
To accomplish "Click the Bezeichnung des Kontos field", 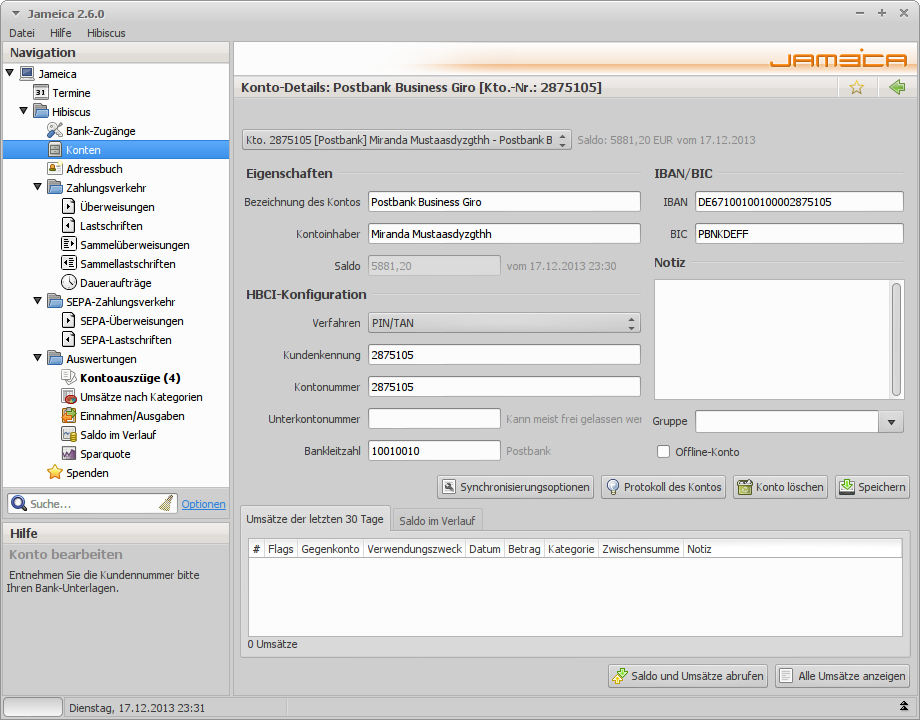I will 504,202.
